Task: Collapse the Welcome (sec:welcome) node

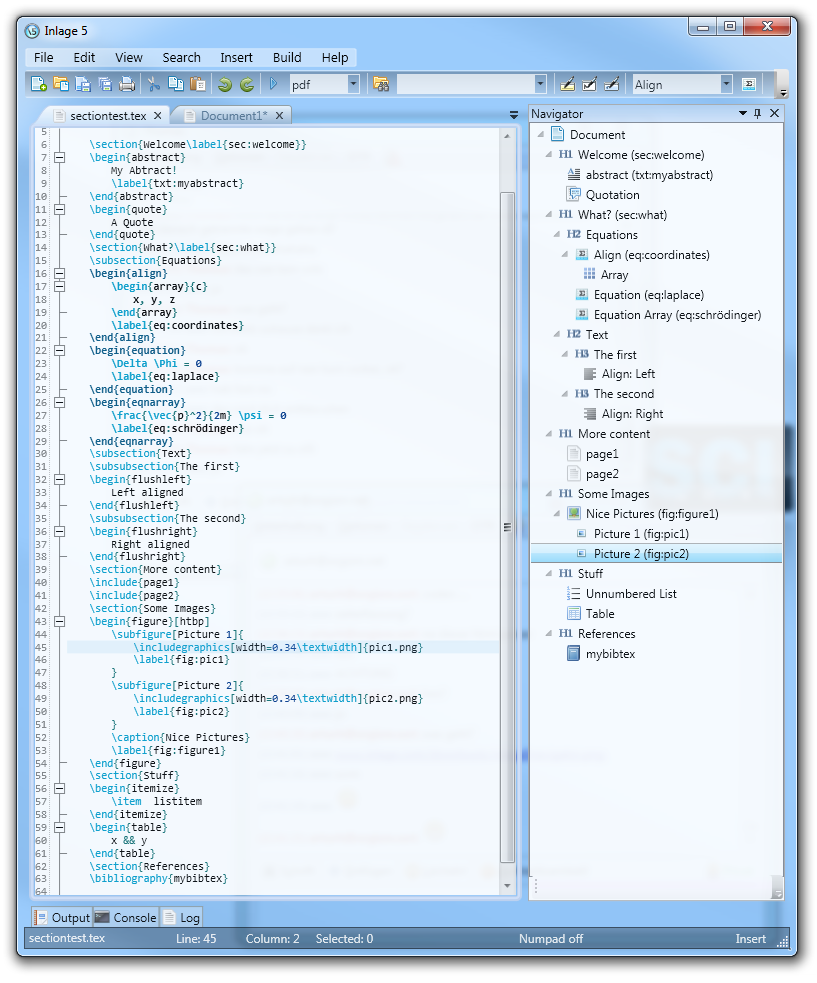Action: pos(549,154)
